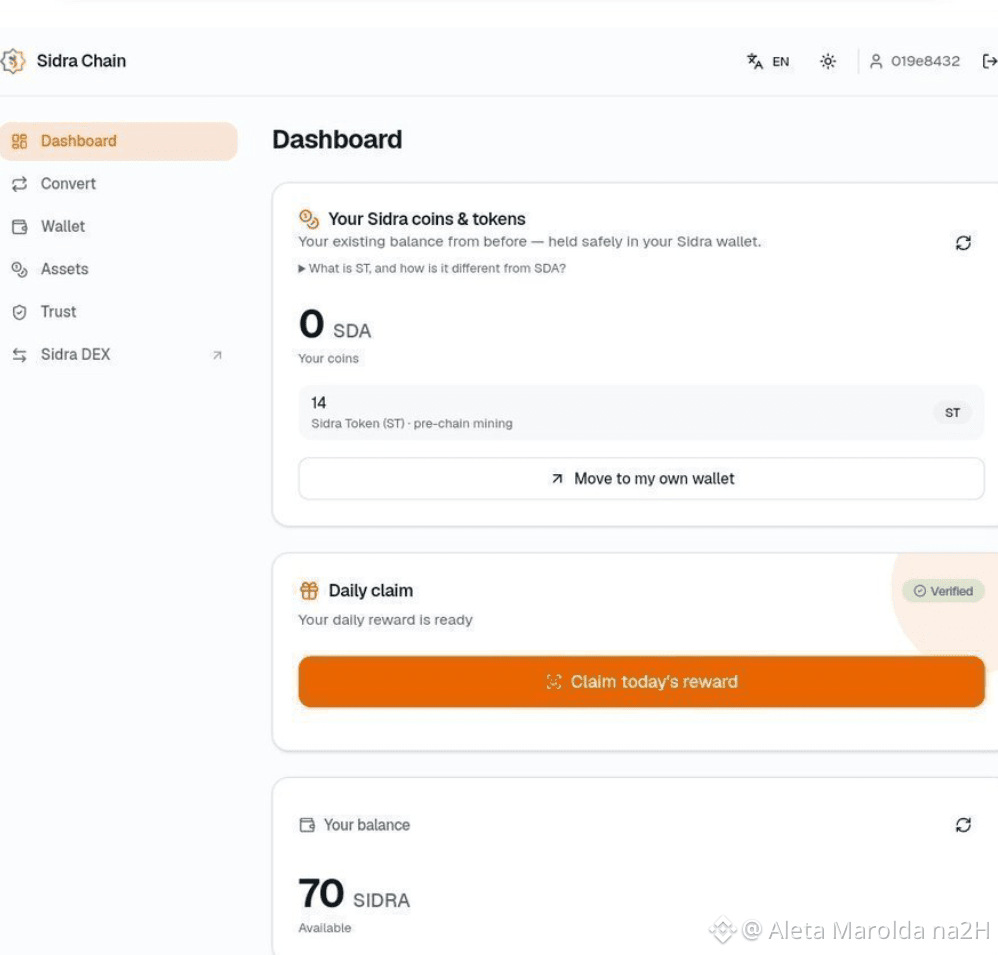Click 'Your daily reward is ready' text
Image resolution: width=998 pixels, height=955 pixels.
pyautogui.click(x=385, y=620)
